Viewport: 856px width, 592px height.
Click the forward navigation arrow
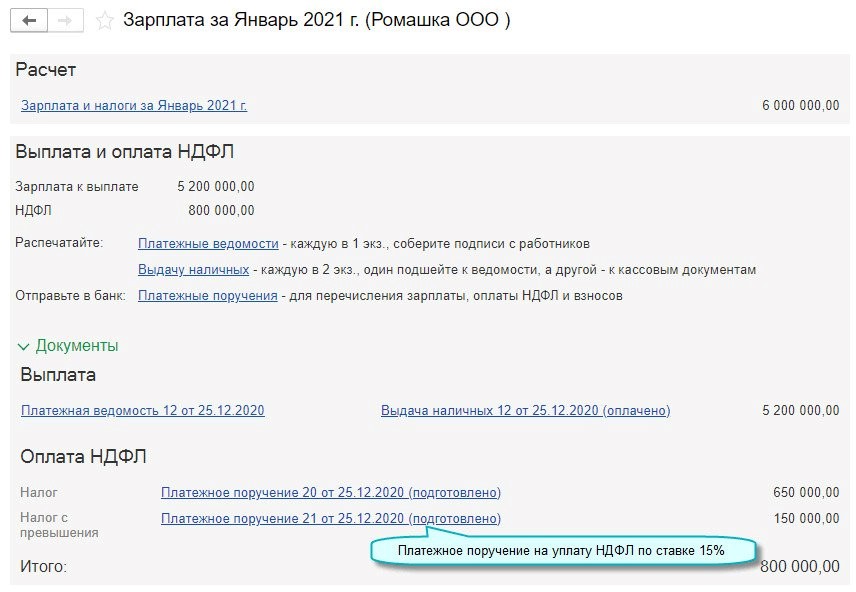point(66,21)
